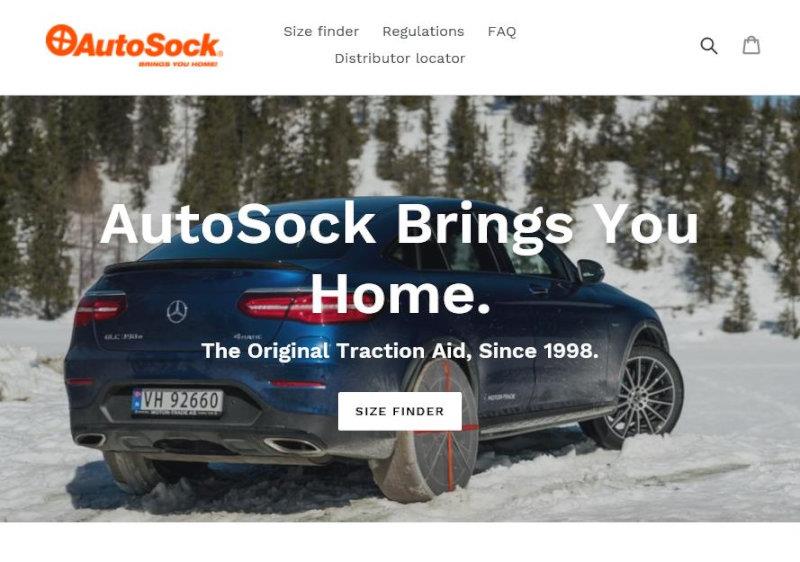Click the AutoSock wordmark logo
Viewport: 800px width, 562px height.
134,45
